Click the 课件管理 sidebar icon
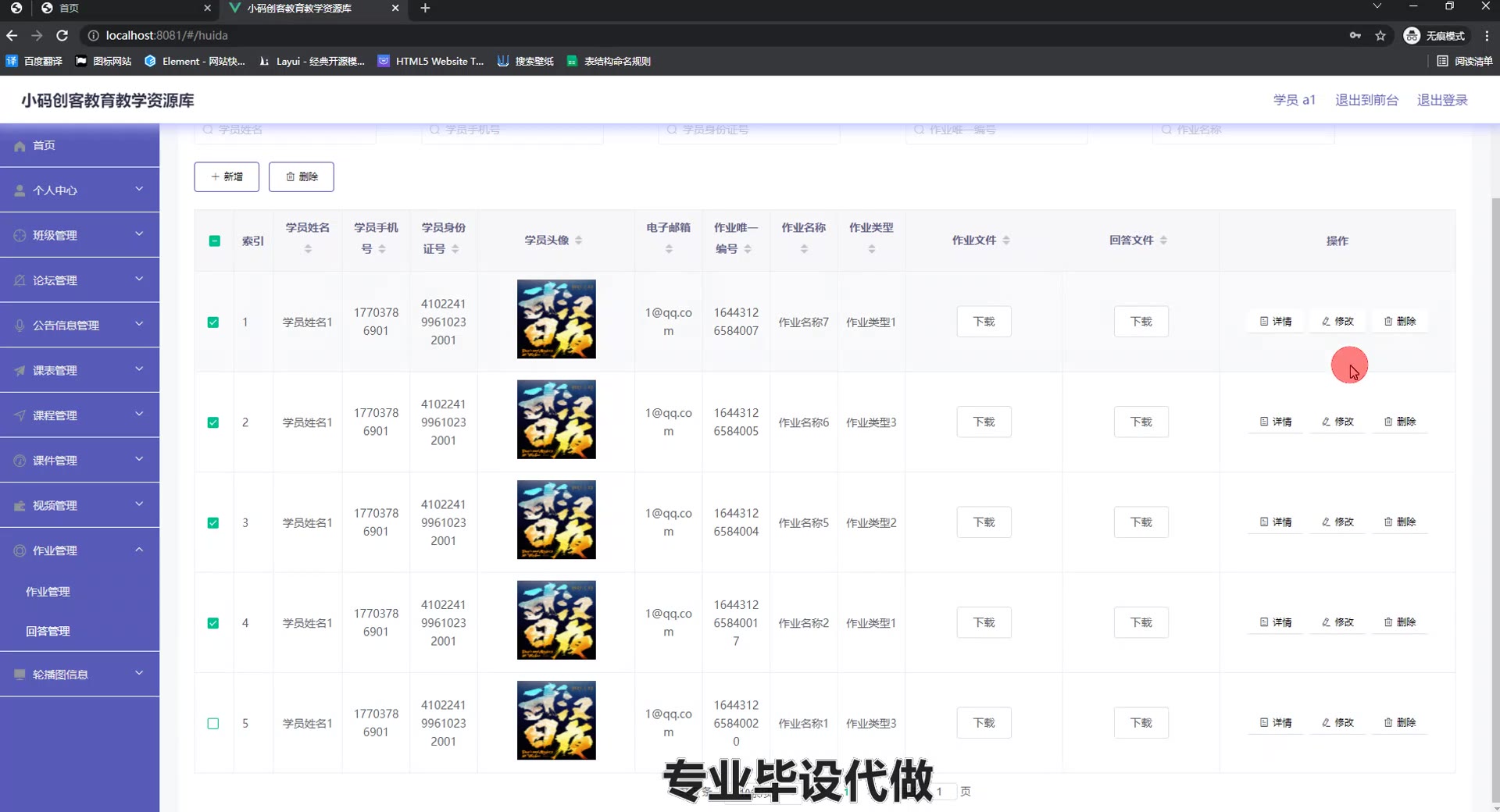 coord(20,461)
